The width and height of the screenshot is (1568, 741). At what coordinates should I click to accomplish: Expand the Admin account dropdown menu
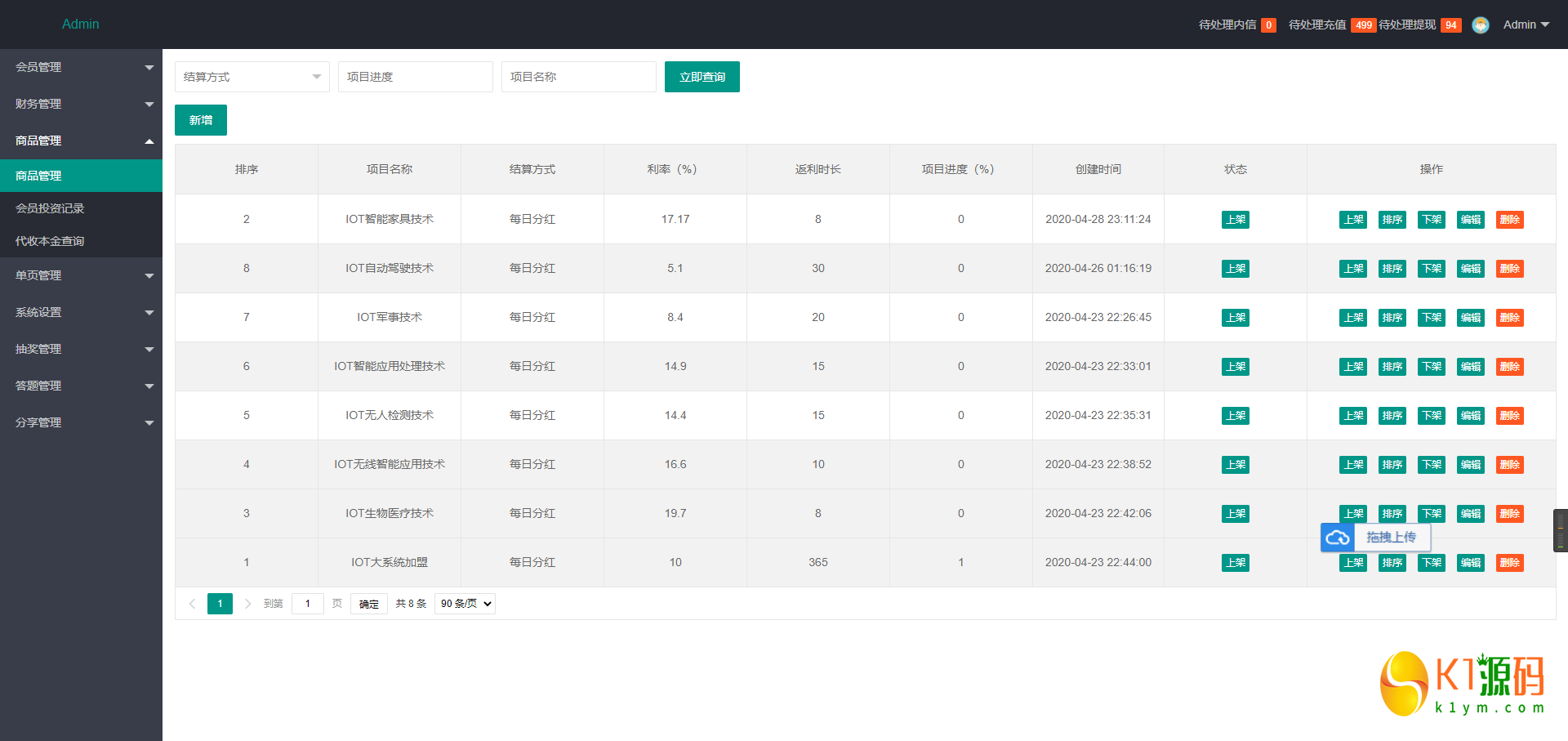click(1526, 25)
